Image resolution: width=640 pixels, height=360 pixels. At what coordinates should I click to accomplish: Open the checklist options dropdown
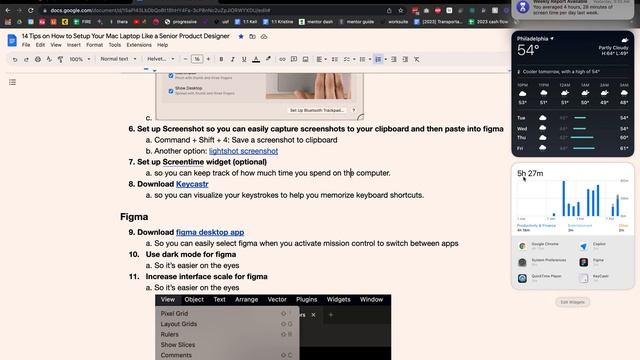pos(354,59)
